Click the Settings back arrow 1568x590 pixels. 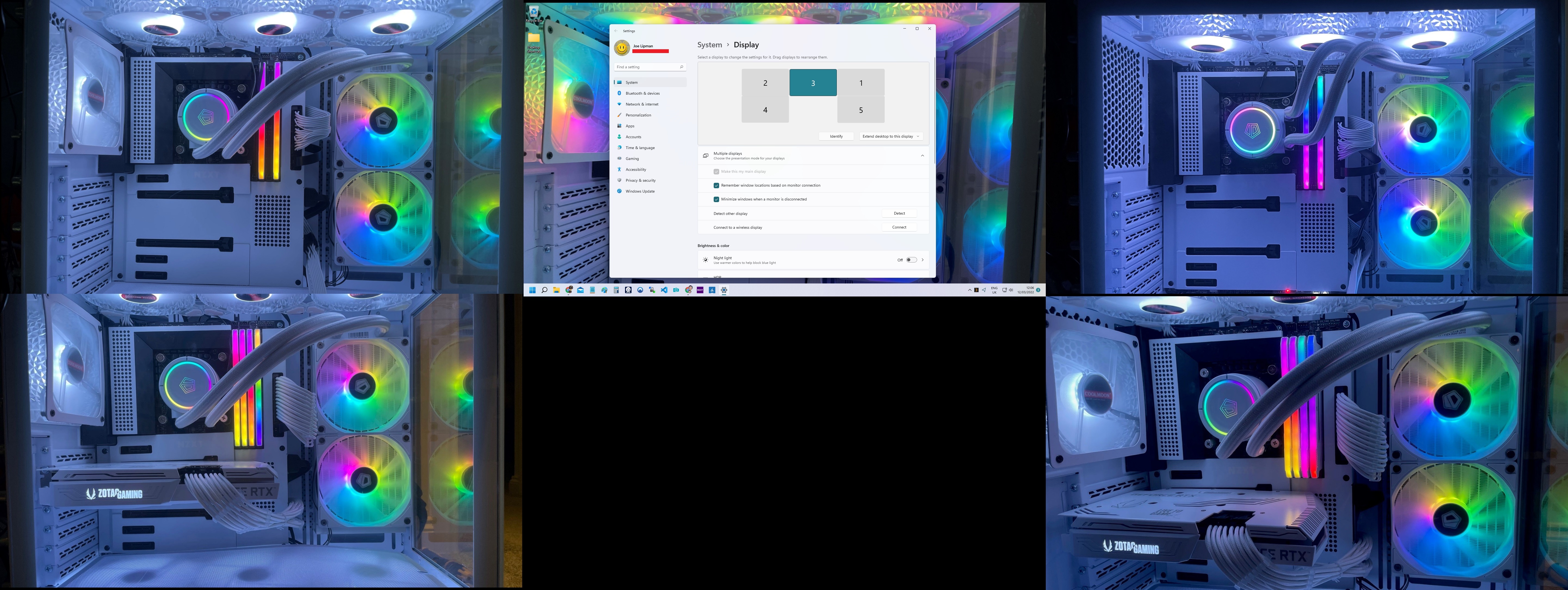point(616,30)
